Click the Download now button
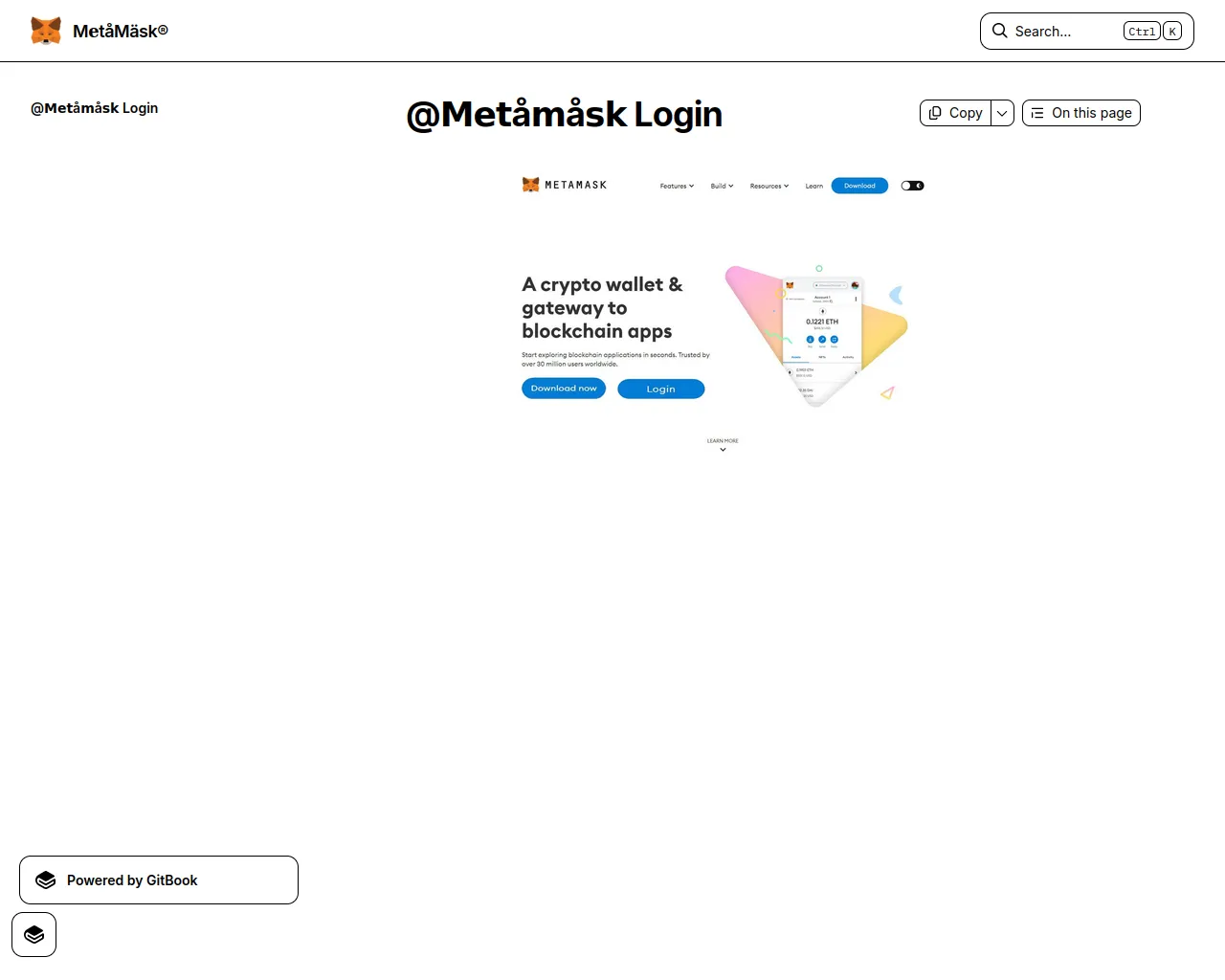Image resolution: width=1225 pixels, height=980 pixels. (564, 388)
